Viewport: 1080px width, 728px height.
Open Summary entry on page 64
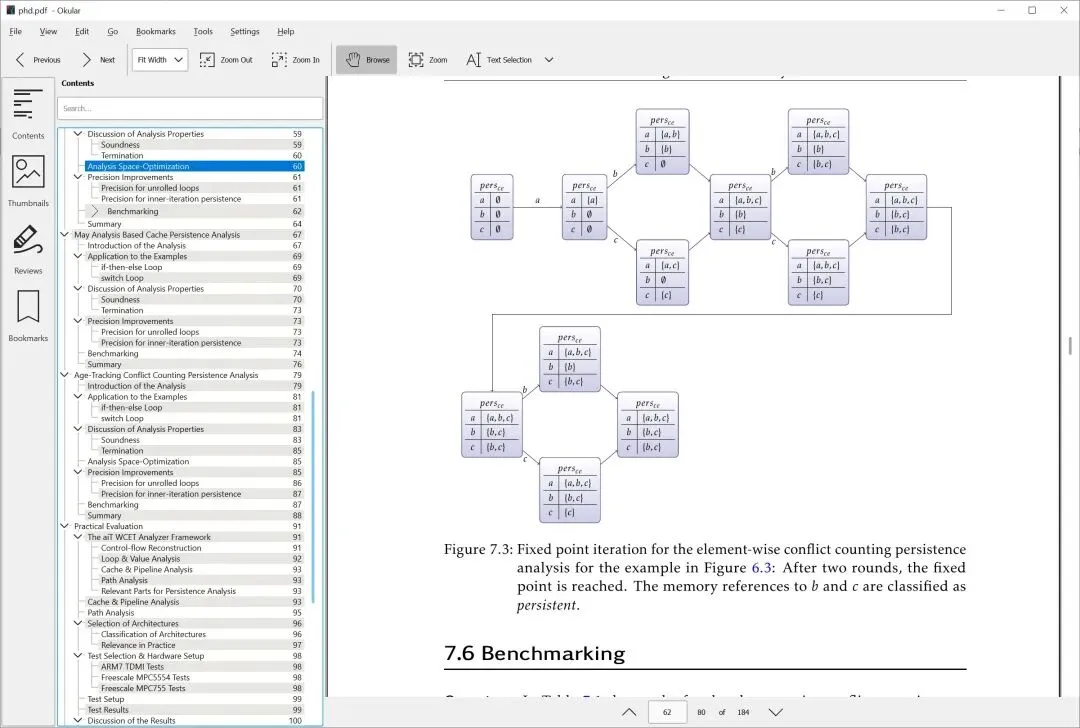(x=194, y=224)
